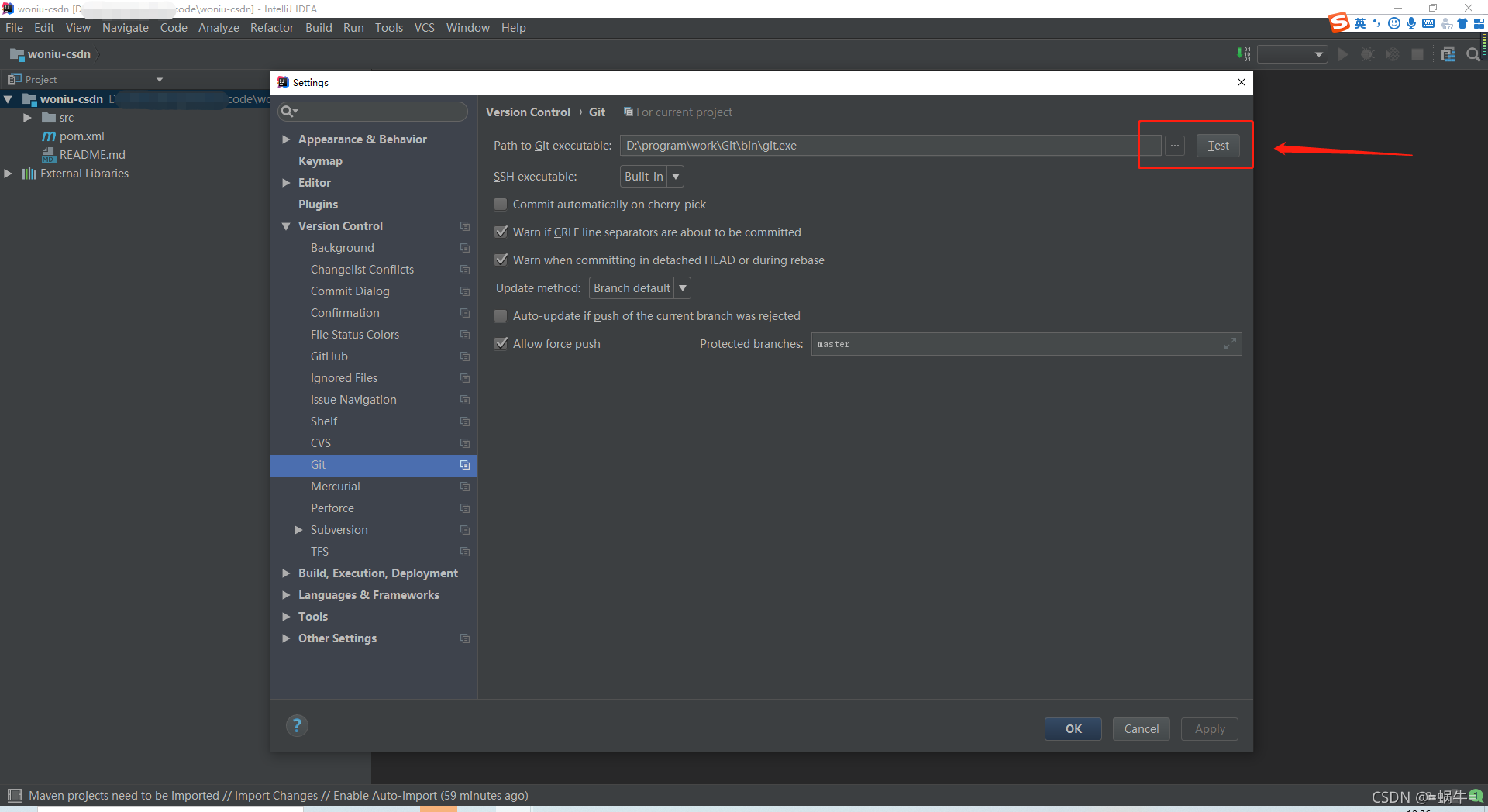Expand Languages & Frameworks settings

286,595
